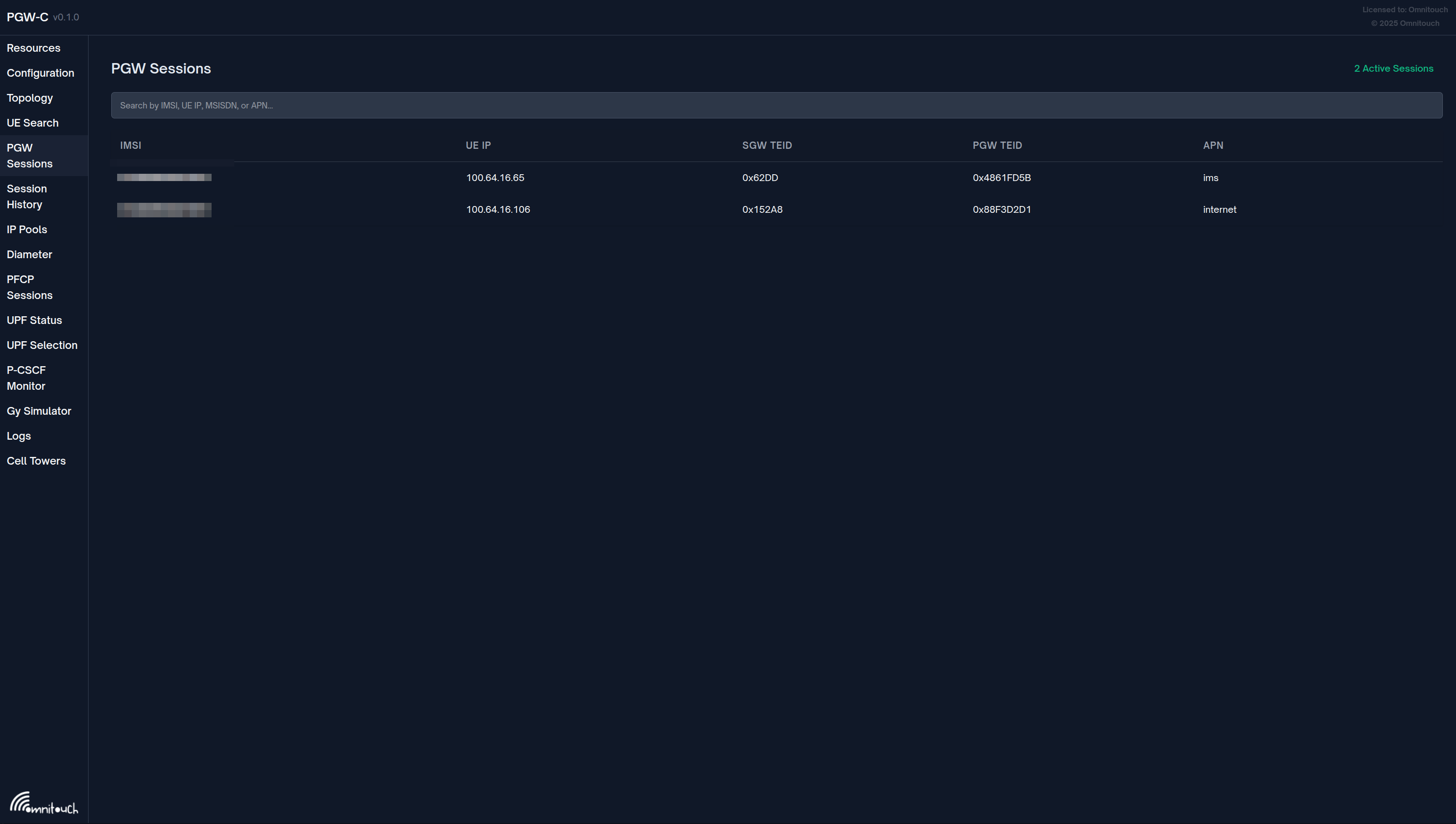Open the IP Pools page
The image size is (1456, 824).
27,229
